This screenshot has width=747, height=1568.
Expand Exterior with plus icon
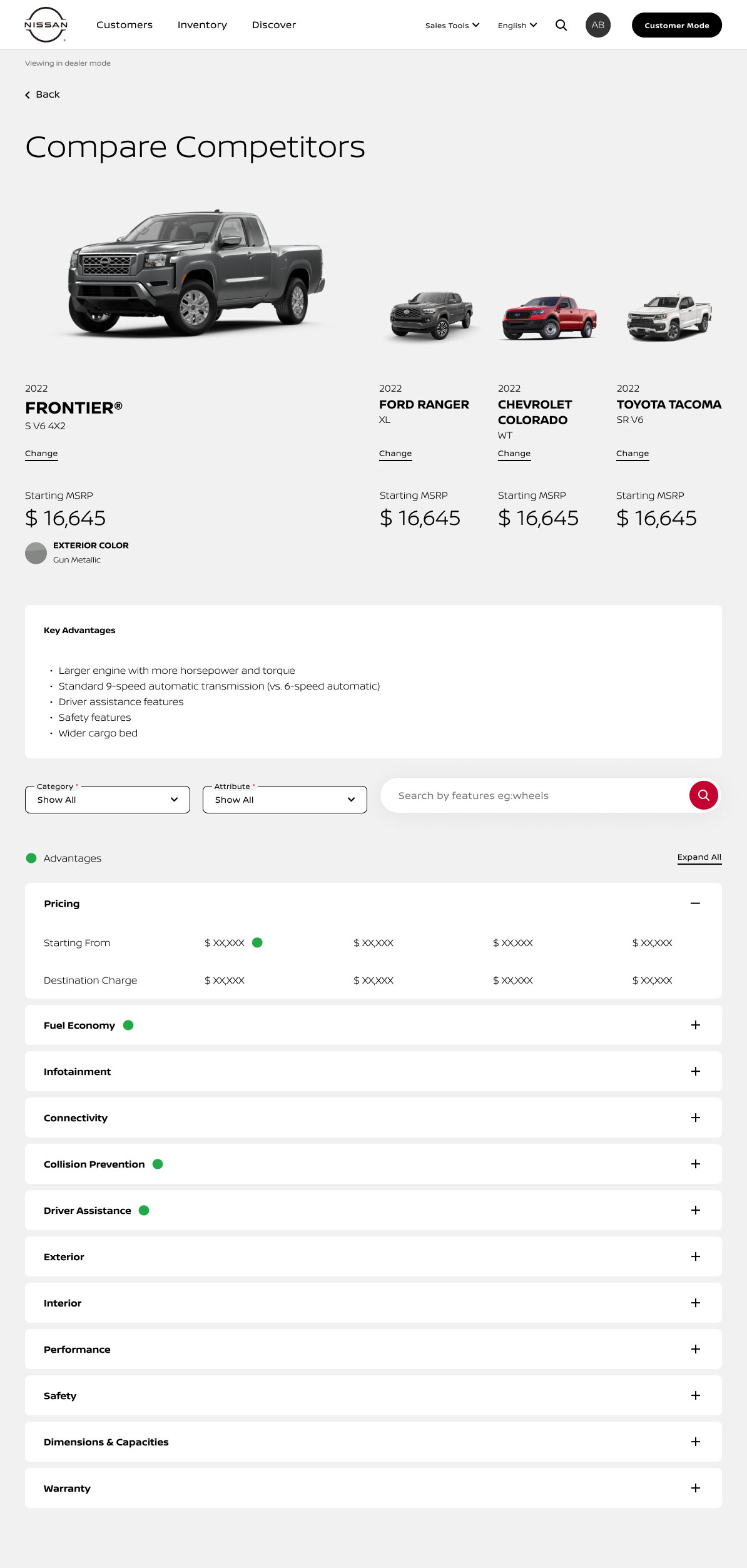[695, 1256]
